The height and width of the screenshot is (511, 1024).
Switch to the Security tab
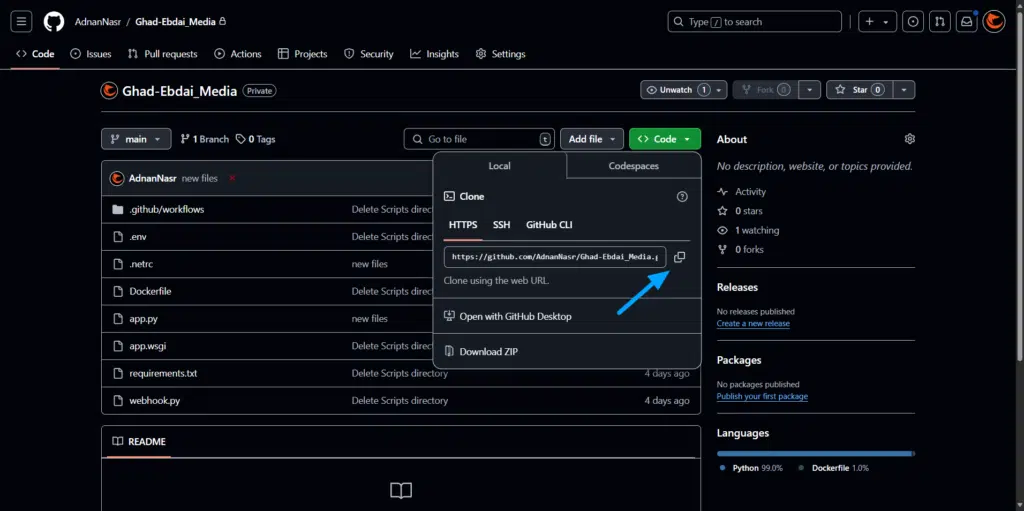click(x=368, y=54)
